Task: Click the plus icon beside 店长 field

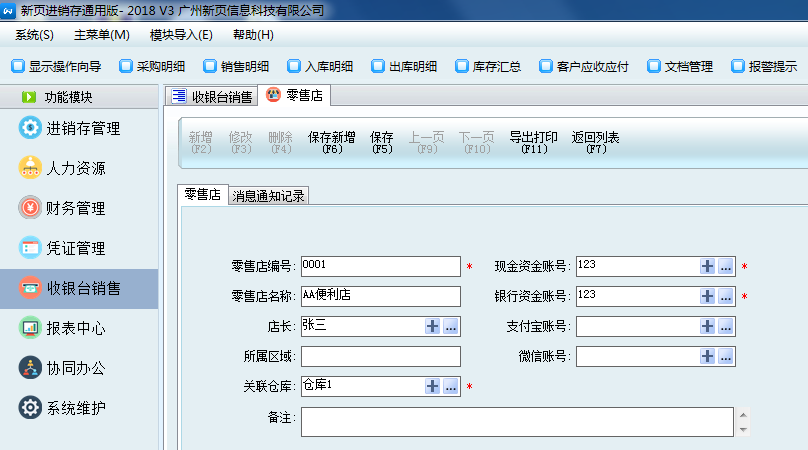Action: point(433,326)
